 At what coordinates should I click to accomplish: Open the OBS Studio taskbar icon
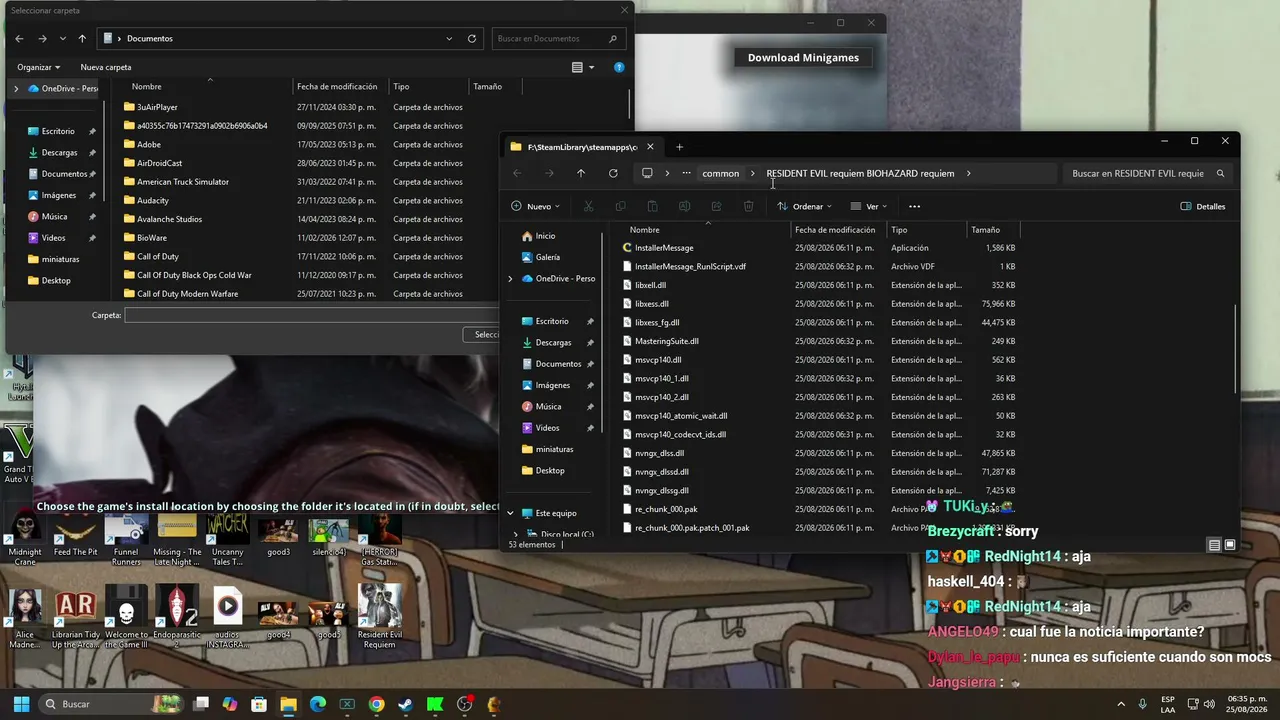464,704
